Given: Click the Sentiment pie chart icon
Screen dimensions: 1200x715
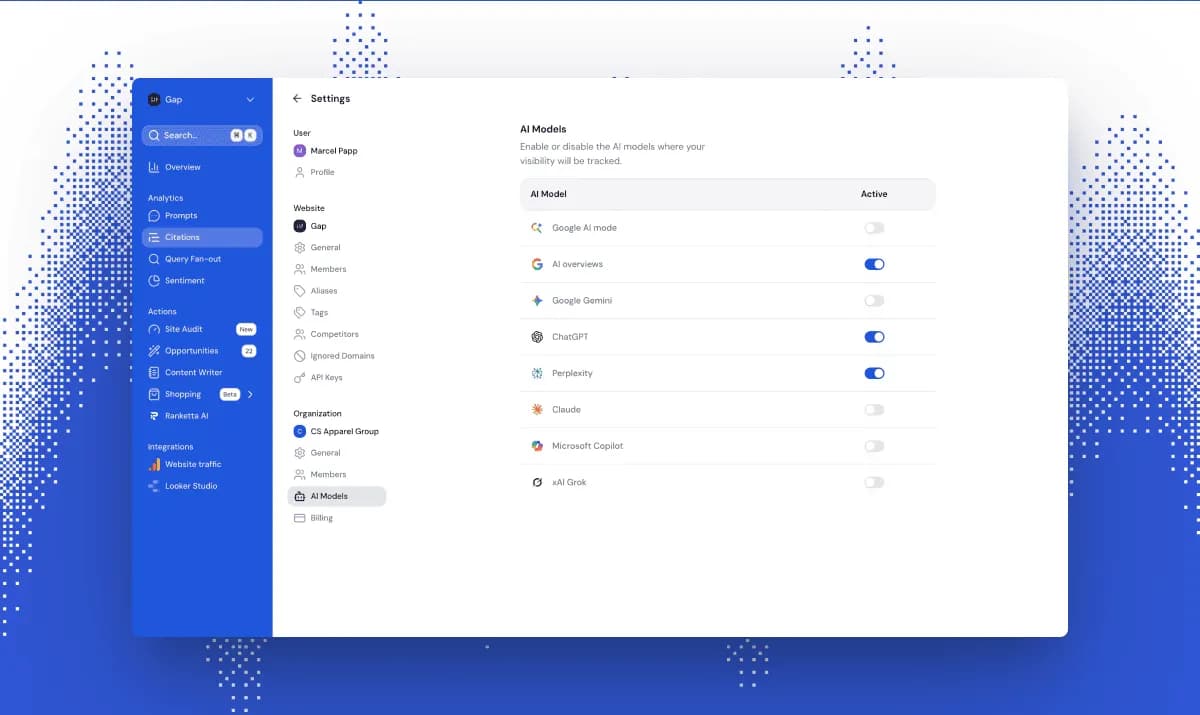Looking at the screenshot, I should (x=154, y=281).
